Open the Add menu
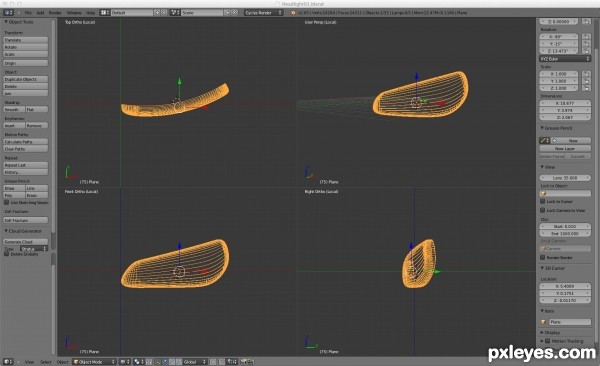This screenshot has width=600, height=366. point(40,13)
